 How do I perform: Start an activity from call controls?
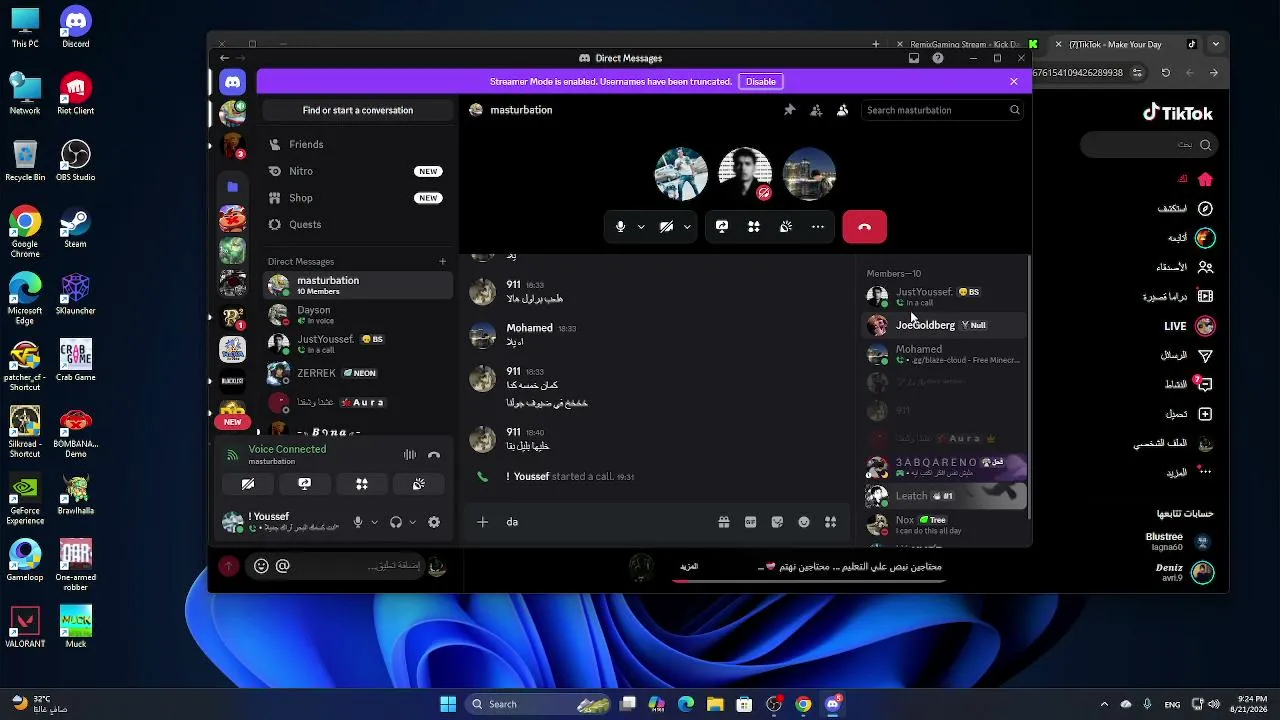tap(754, 227)
